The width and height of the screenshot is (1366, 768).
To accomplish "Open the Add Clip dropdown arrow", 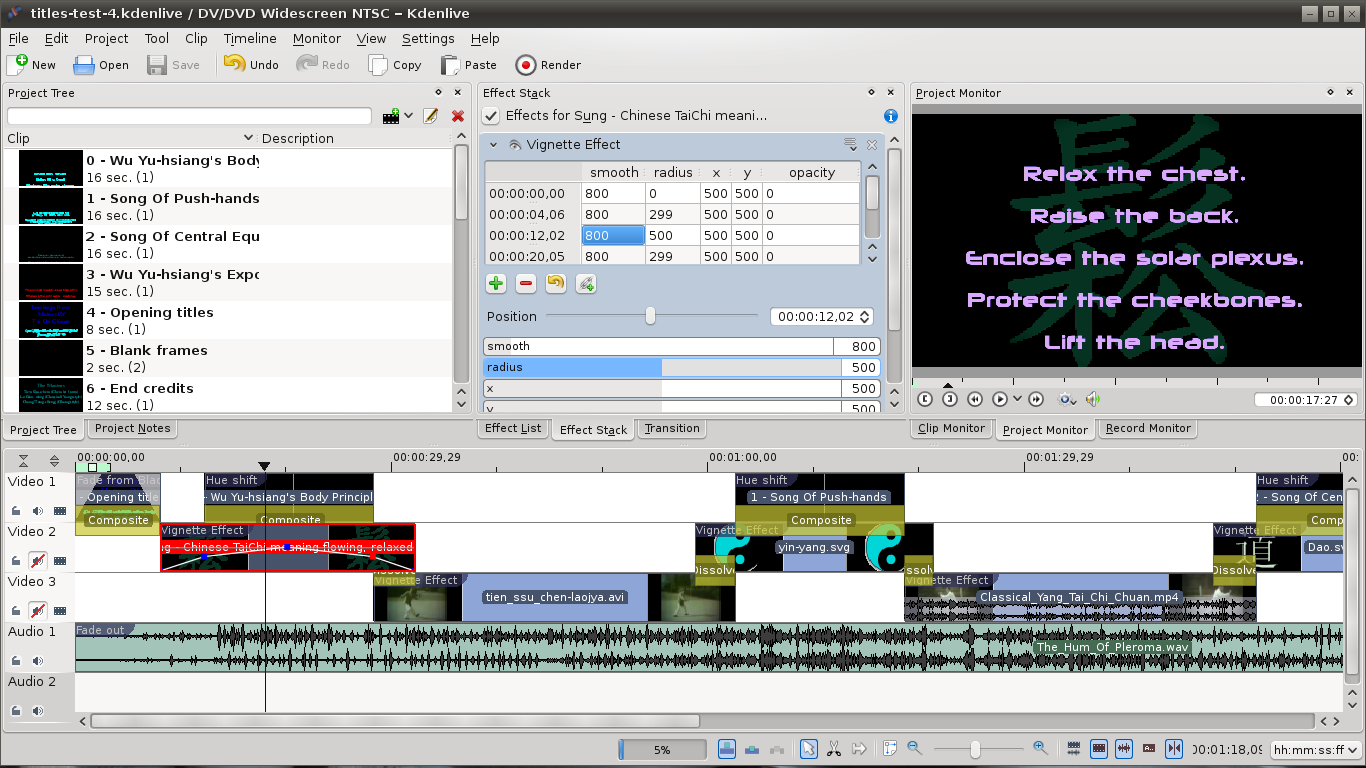I will click(x=409, y=116).
